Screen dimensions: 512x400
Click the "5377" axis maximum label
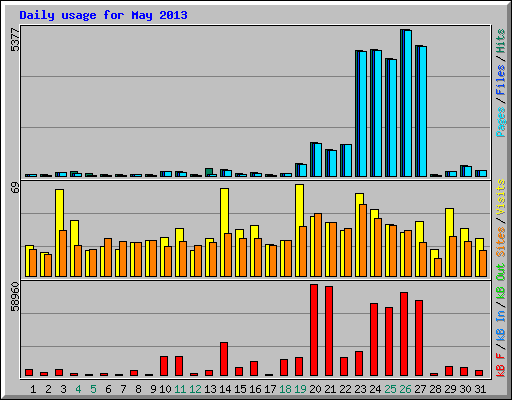[x=15, y=40]
